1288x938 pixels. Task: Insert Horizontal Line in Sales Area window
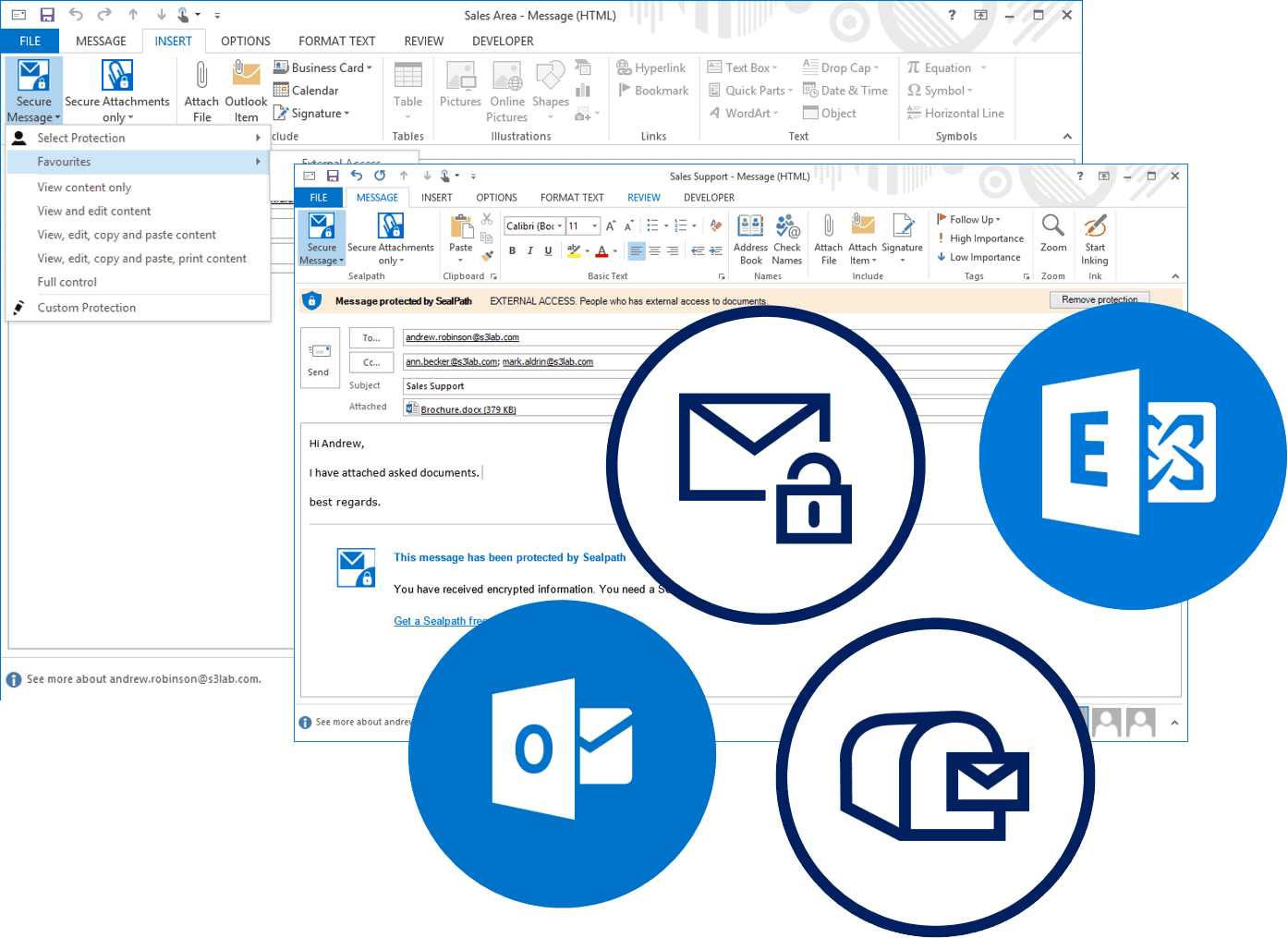click(955, 113)
